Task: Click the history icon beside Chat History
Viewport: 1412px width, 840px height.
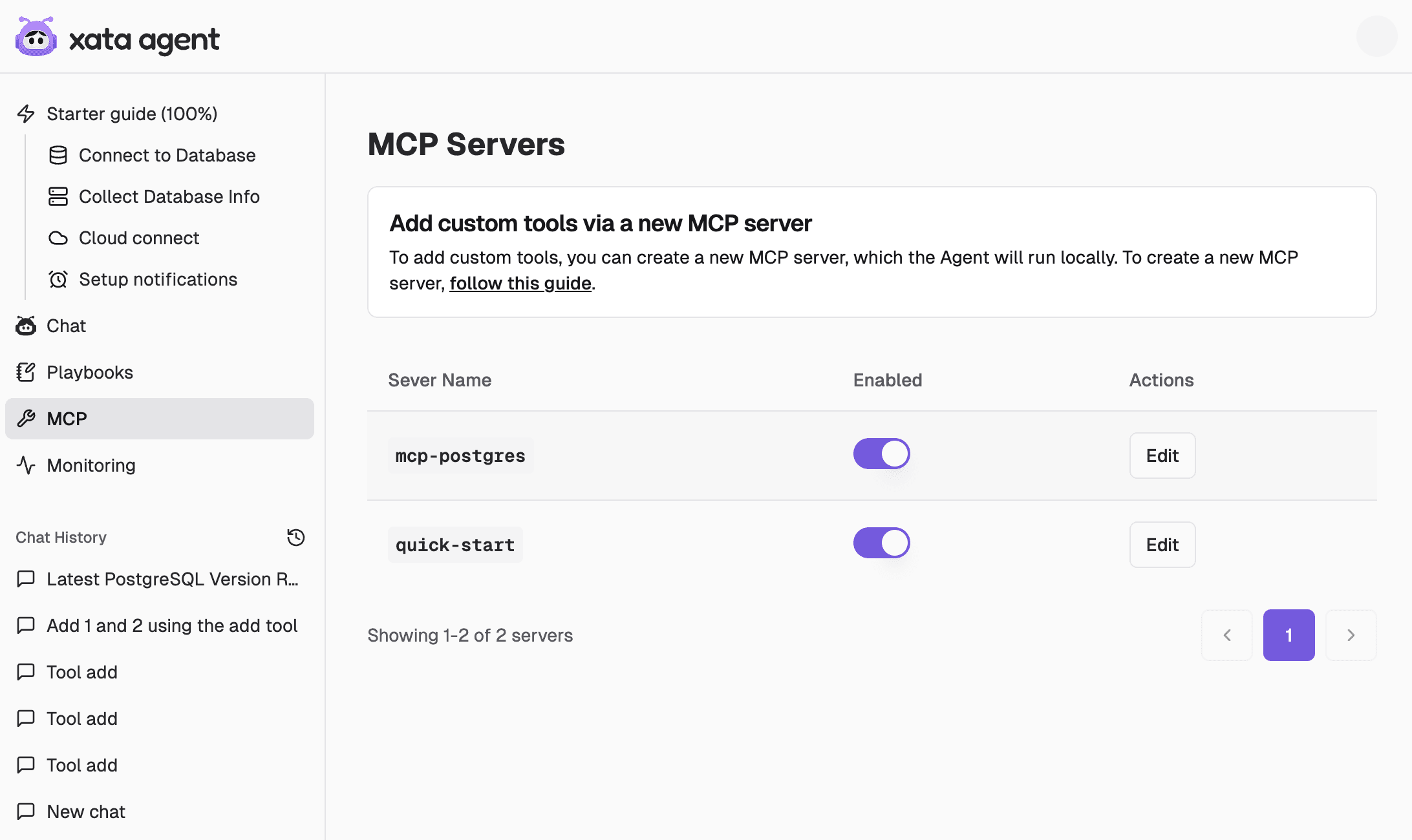Action: [x=295, y=537]
